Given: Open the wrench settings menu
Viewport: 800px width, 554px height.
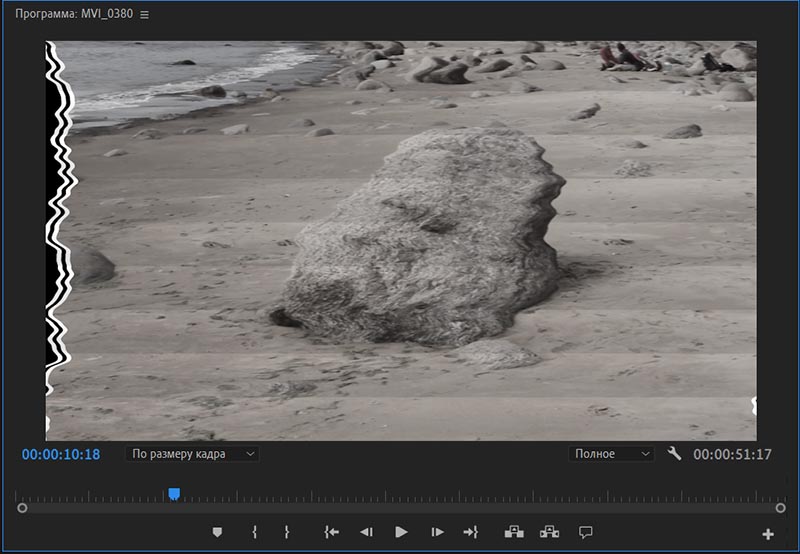Looking at the screenshot, I should (x=674, y=454).
